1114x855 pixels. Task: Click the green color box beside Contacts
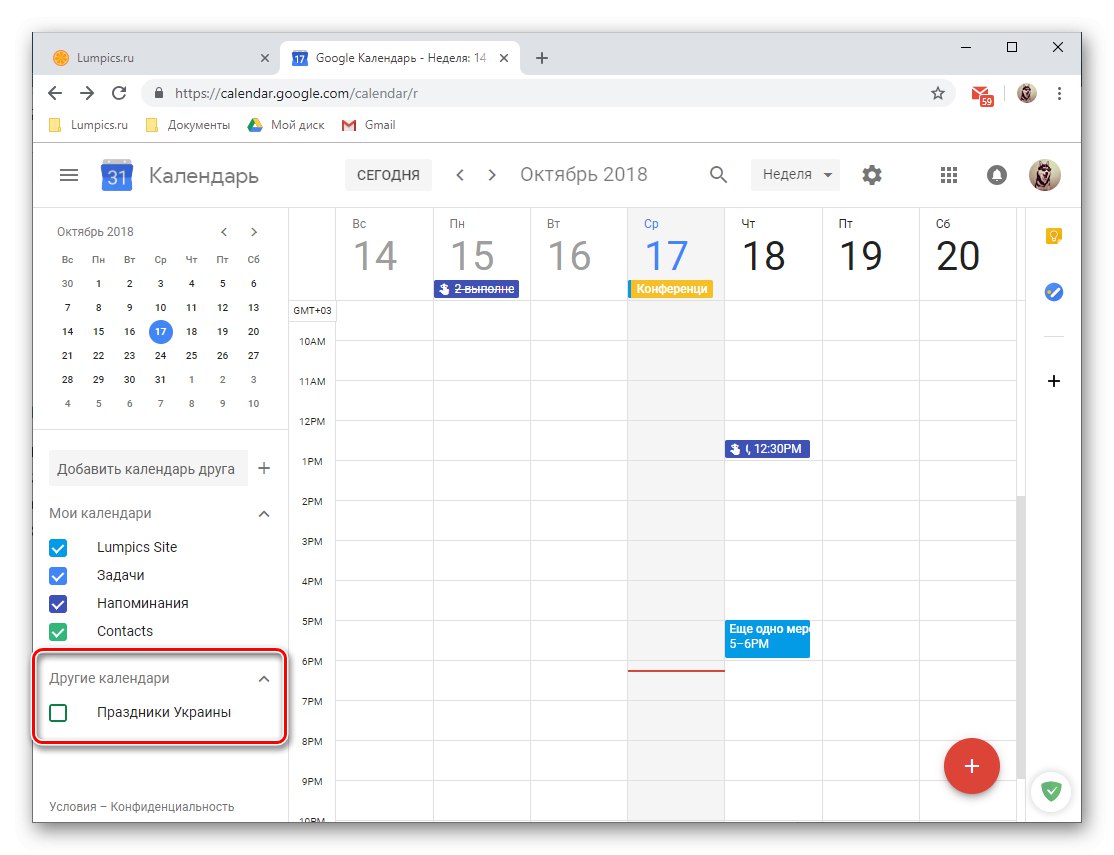pyautogui.click(x=57, y=631)
